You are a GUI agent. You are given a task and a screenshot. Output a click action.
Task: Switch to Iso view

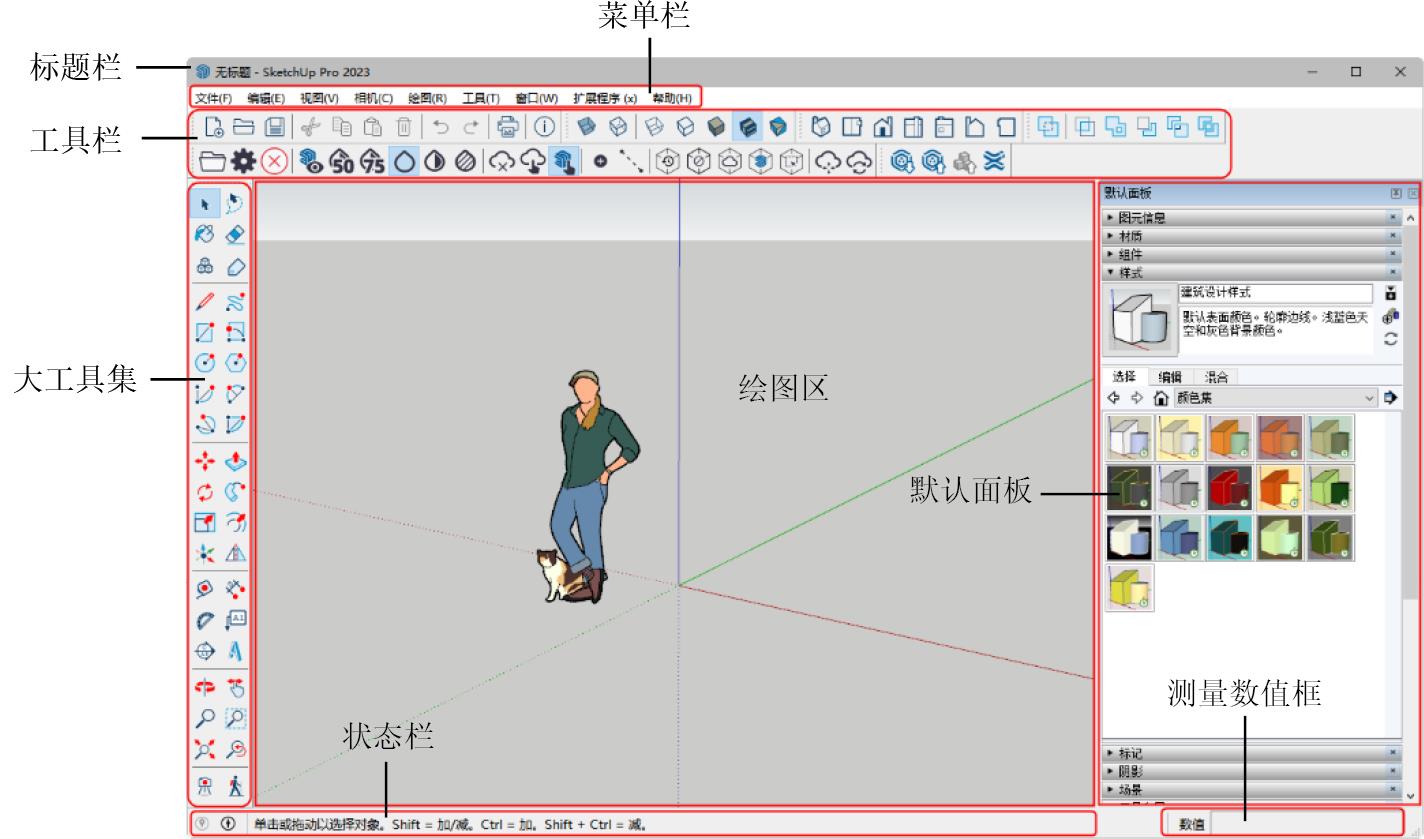821,127
